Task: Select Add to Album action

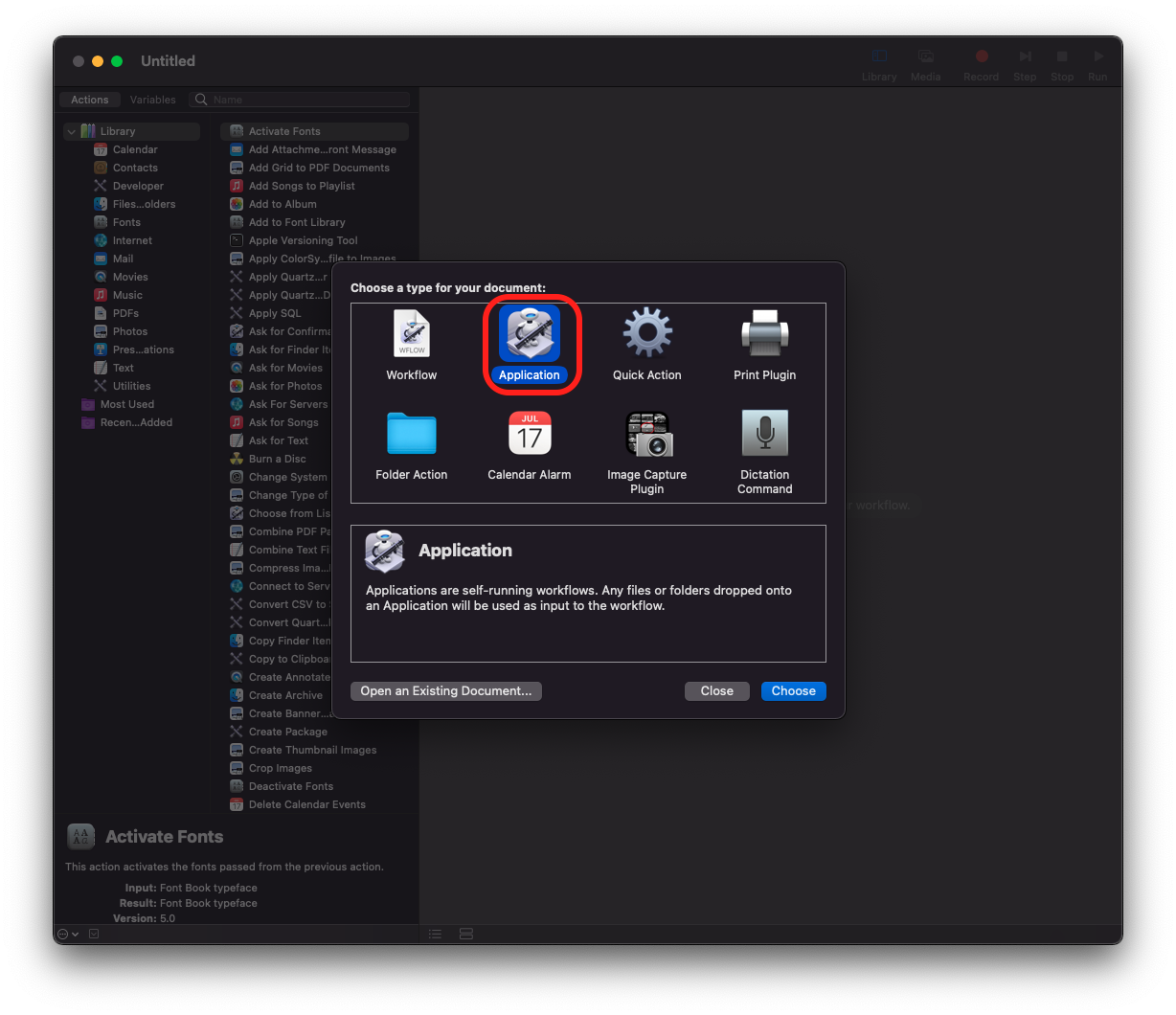Action: click(x=314, y=204)
